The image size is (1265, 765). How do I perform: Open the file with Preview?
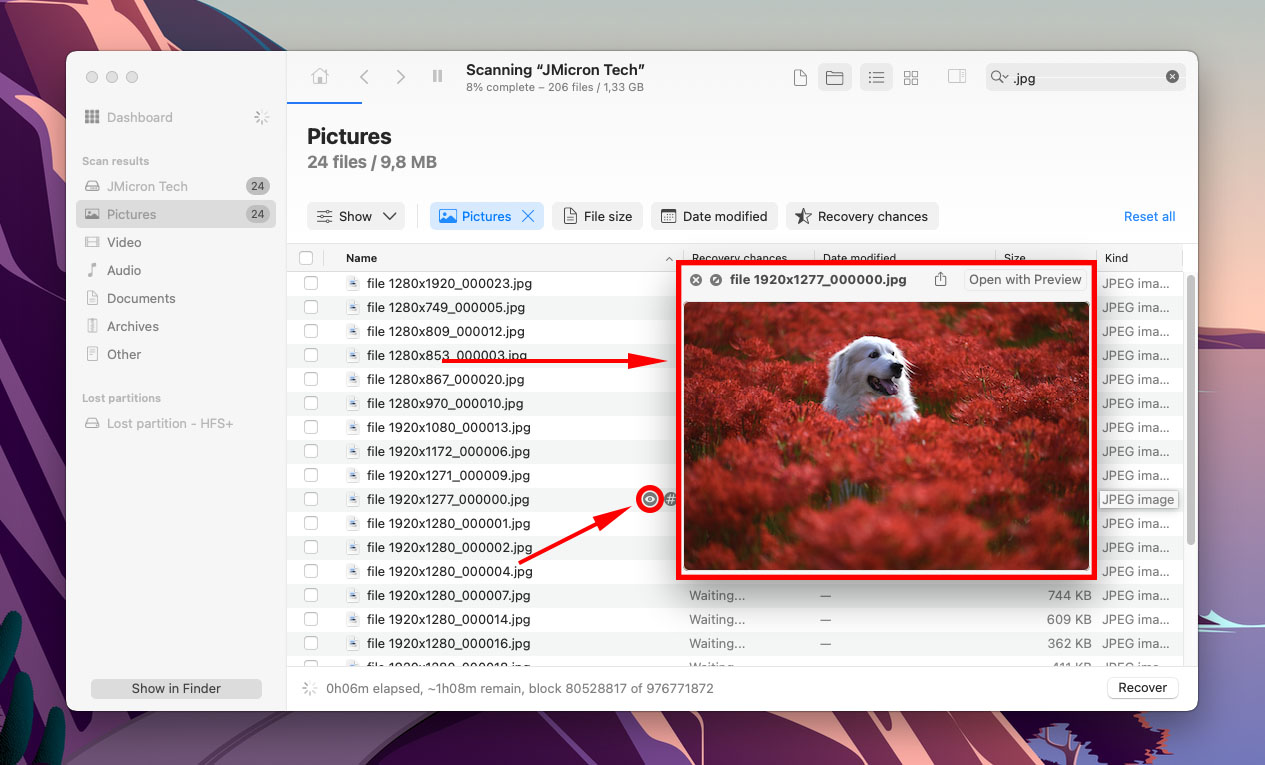click(1025, 280)
